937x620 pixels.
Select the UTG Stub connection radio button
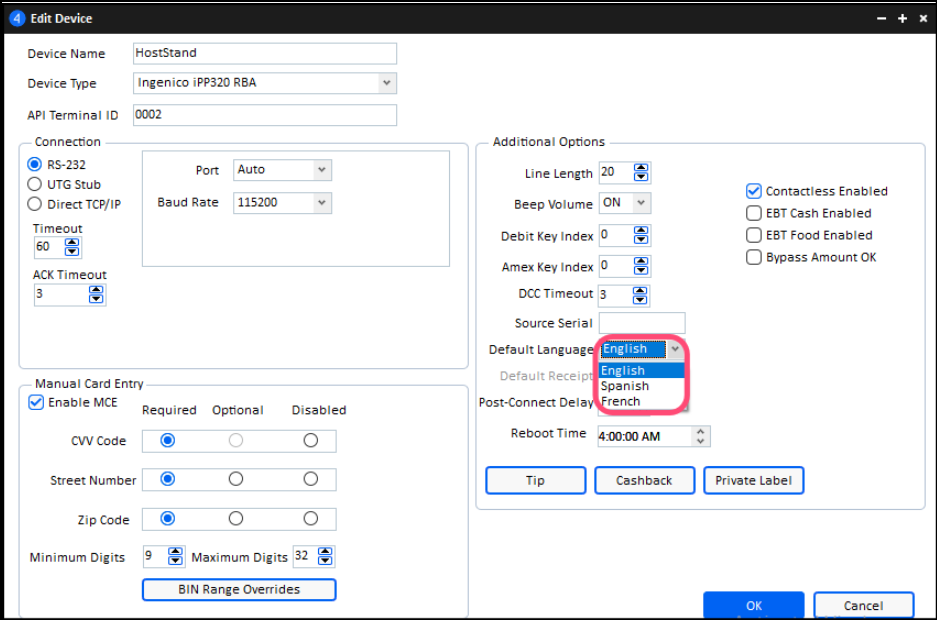click(36, 184)
